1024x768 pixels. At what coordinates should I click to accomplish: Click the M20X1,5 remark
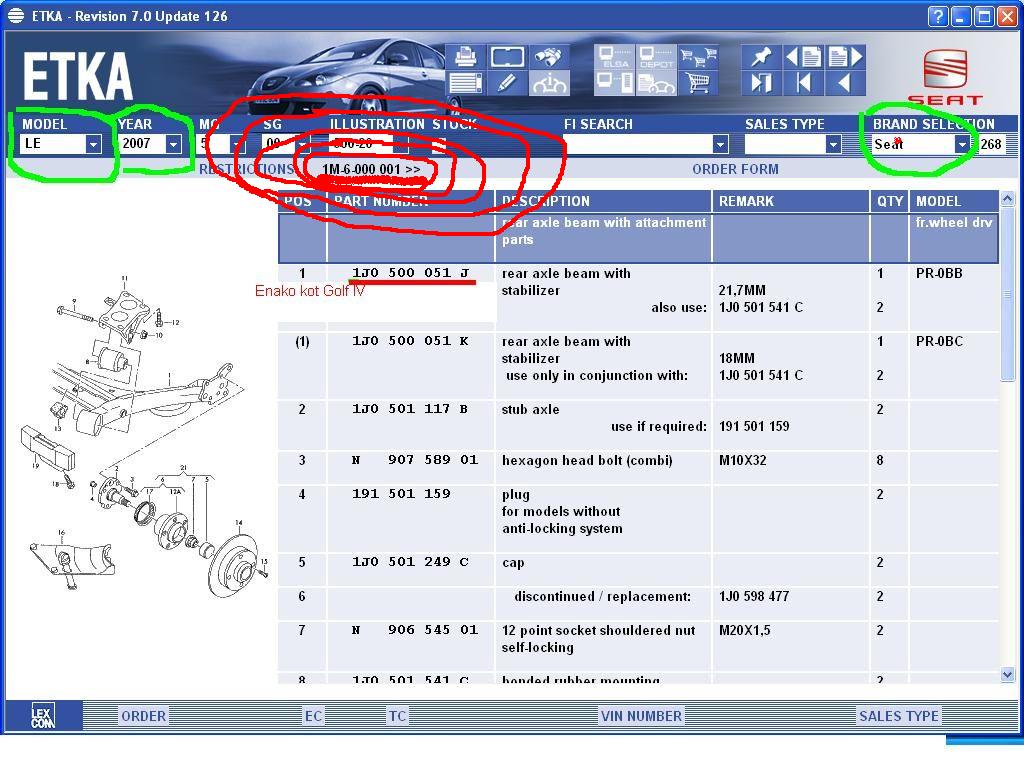(744, 630)
